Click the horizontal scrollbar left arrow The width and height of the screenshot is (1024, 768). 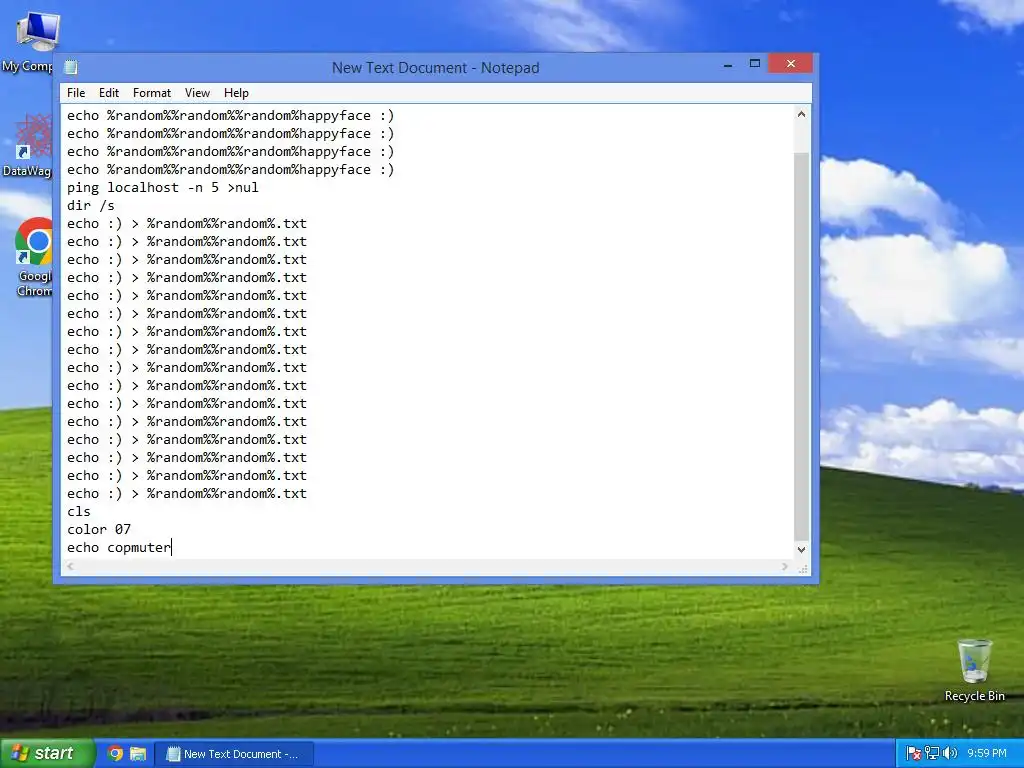point(71,566)
